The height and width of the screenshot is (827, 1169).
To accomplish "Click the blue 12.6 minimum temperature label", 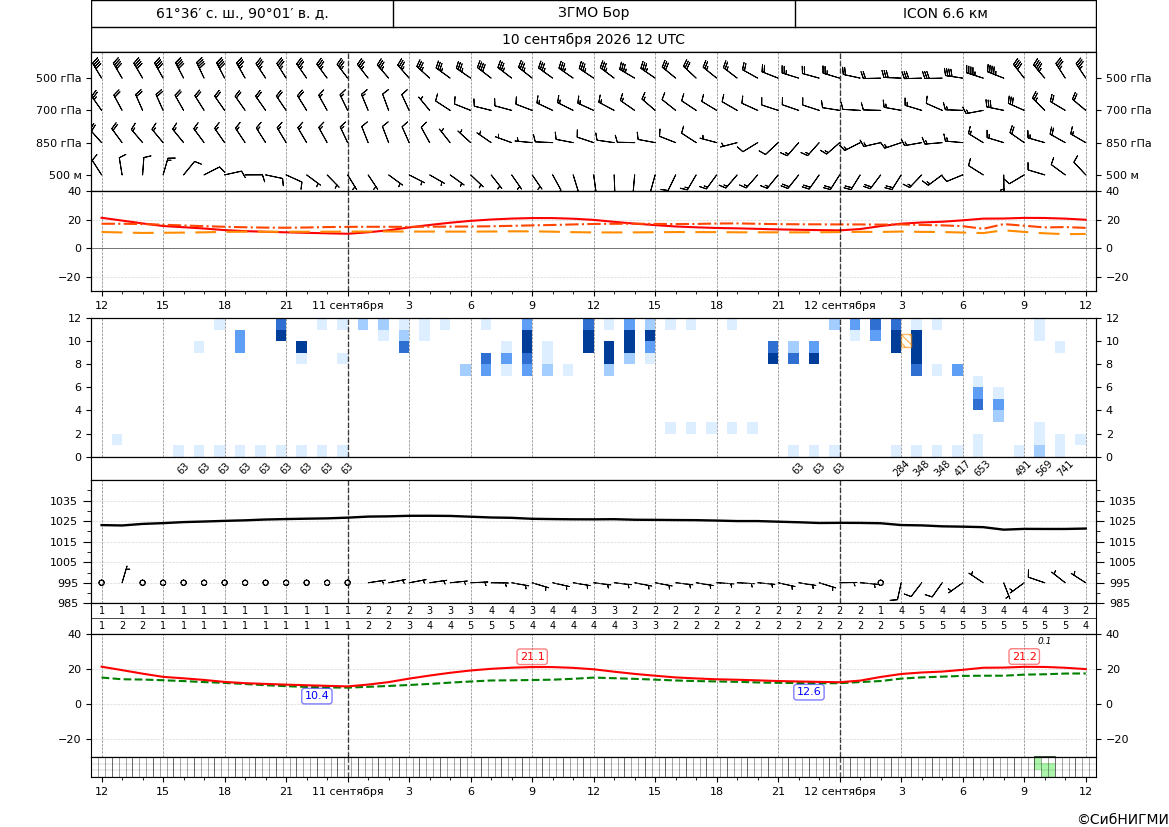I will point(808,691).
